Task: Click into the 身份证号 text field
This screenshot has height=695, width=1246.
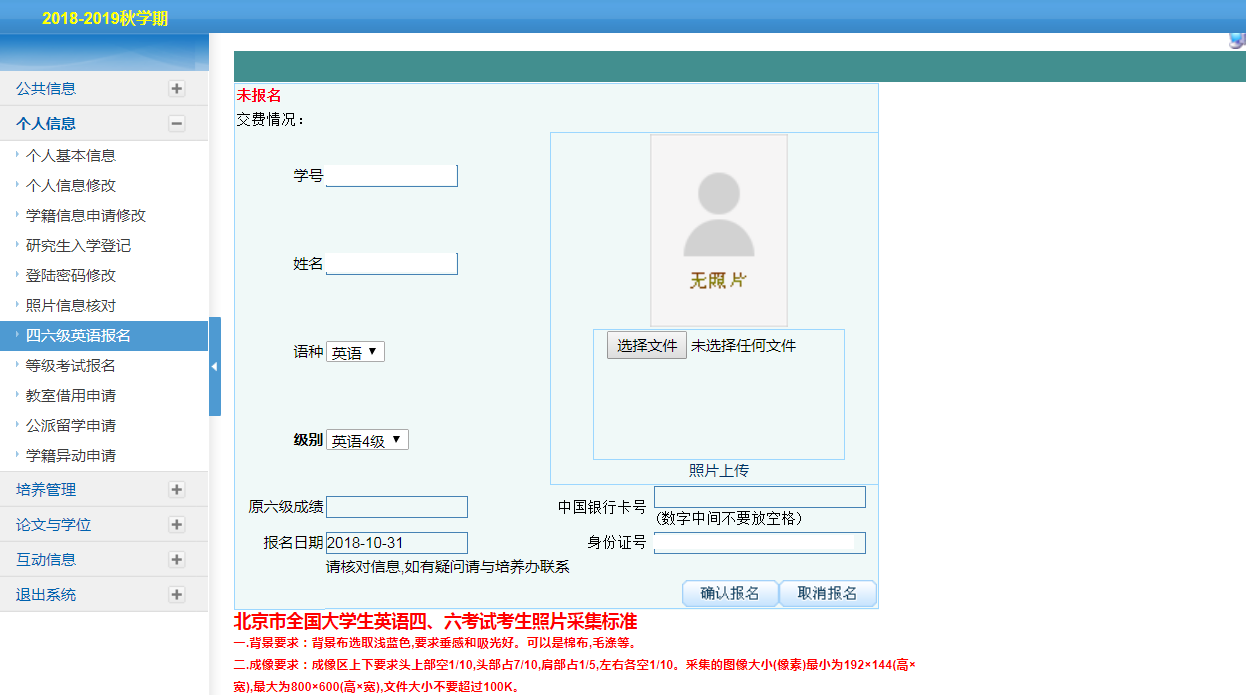Action: click(x=759, y=543)
